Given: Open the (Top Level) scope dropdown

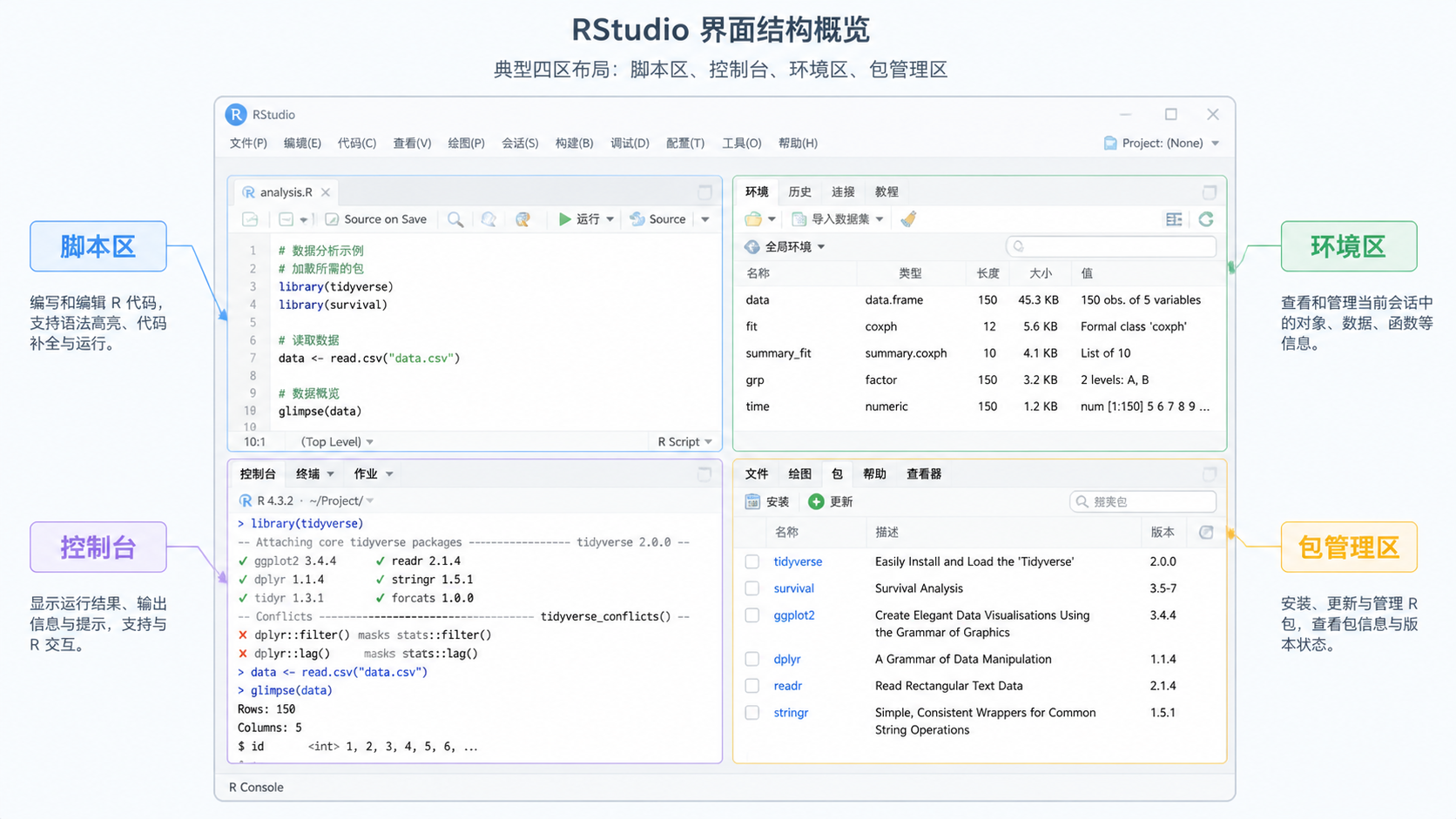Looking at the screenshot, I should [x=337, y=442].
